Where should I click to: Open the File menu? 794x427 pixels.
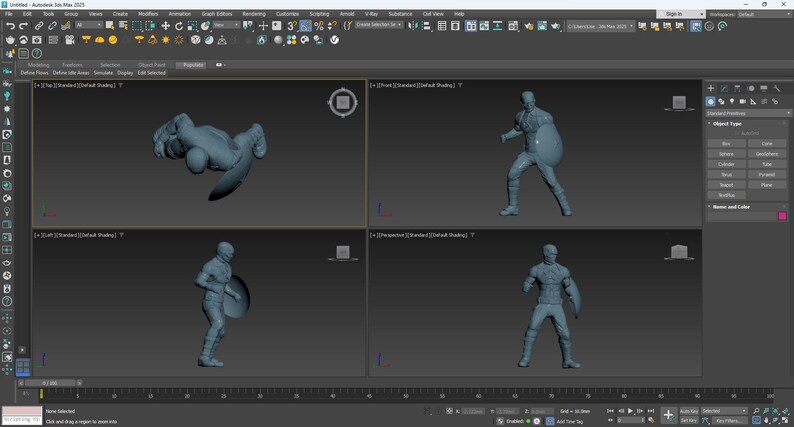(9, 14)
